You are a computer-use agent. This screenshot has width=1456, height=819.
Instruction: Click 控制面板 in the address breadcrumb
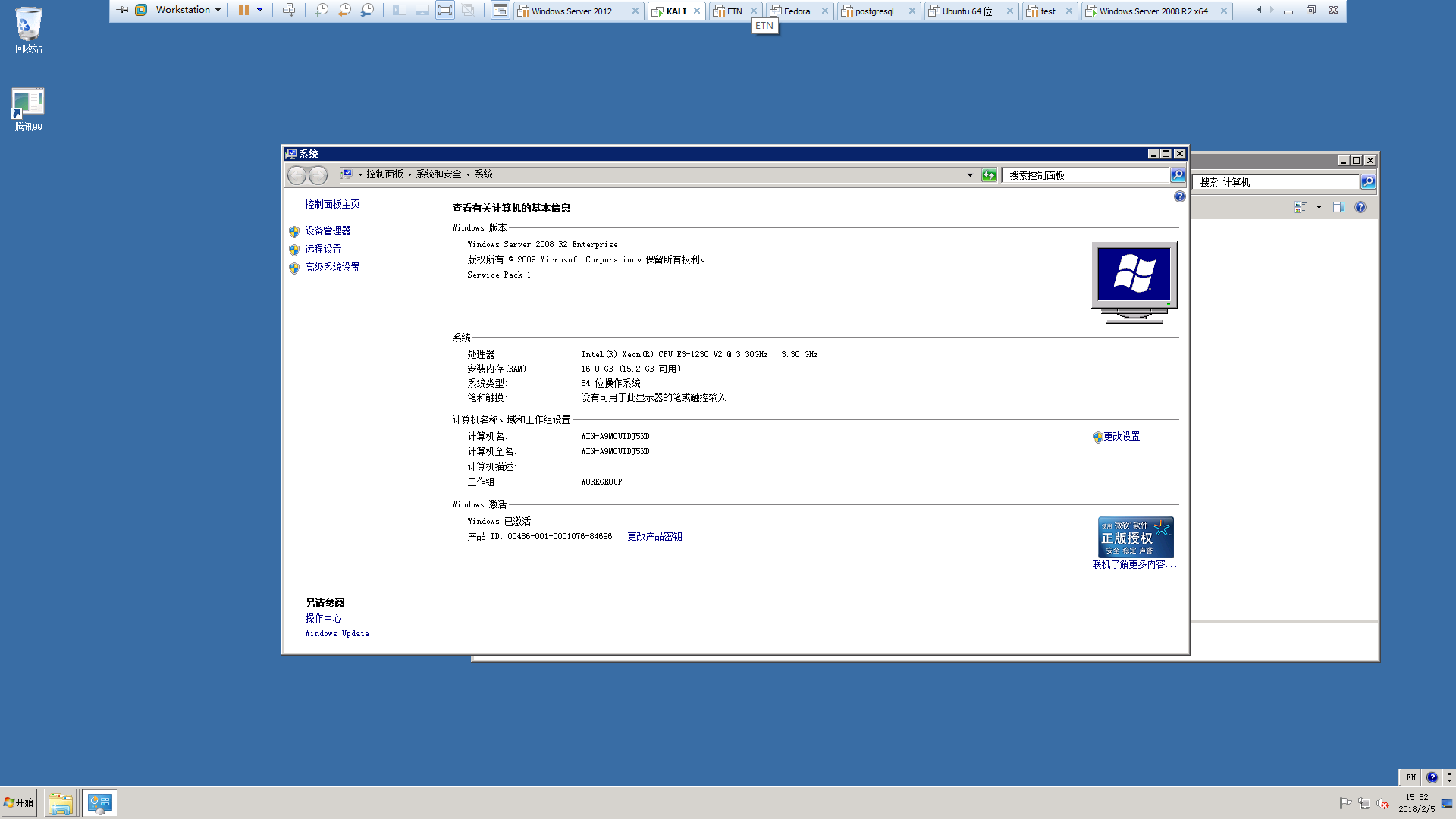pyautogui.click(x=384, y=174)
